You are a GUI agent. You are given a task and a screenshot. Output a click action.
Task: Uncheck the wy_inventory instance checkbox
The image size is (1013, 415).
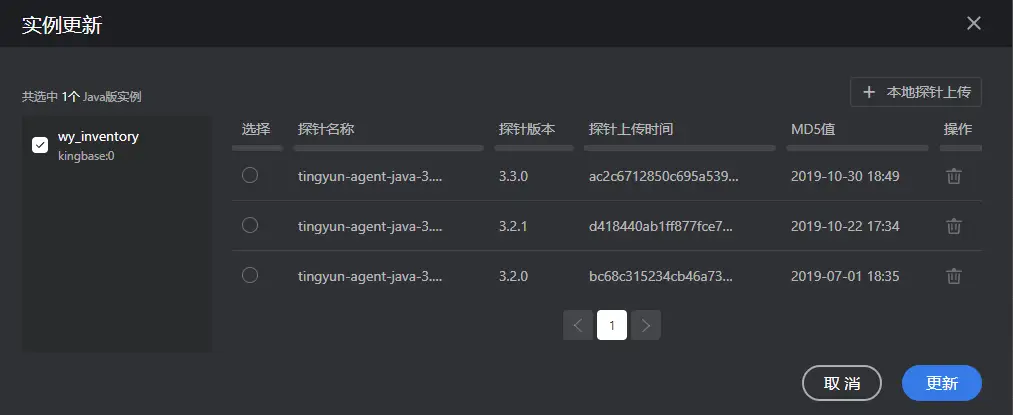(x=40, y=145)
